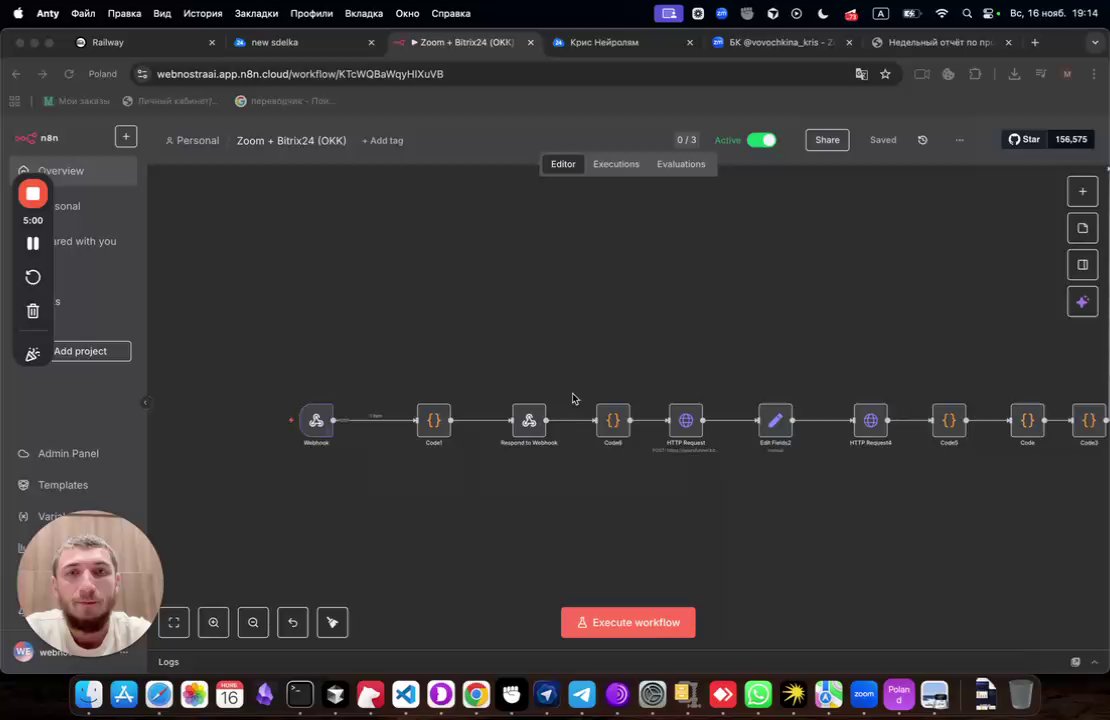This screenshot has width=1110, height=720.
Task: Stop the screen recording
Action: (x=33, y=194)
